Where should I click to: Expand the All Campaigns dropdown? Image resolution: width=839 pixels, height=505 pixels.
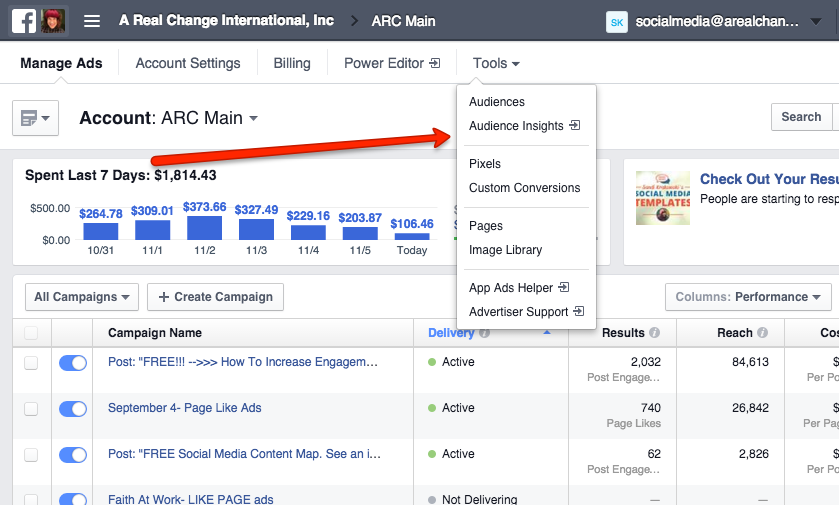point(82,297)
